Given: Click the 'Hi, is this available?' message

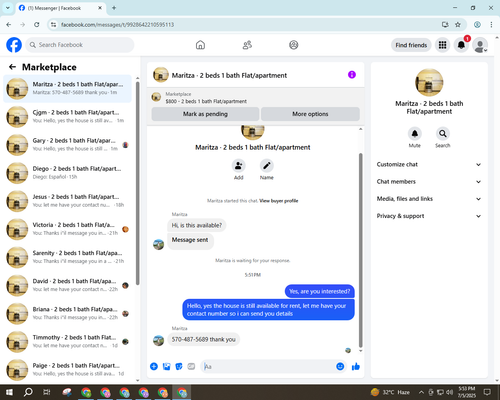Looking at the screenshot, I should pos(197,225).
